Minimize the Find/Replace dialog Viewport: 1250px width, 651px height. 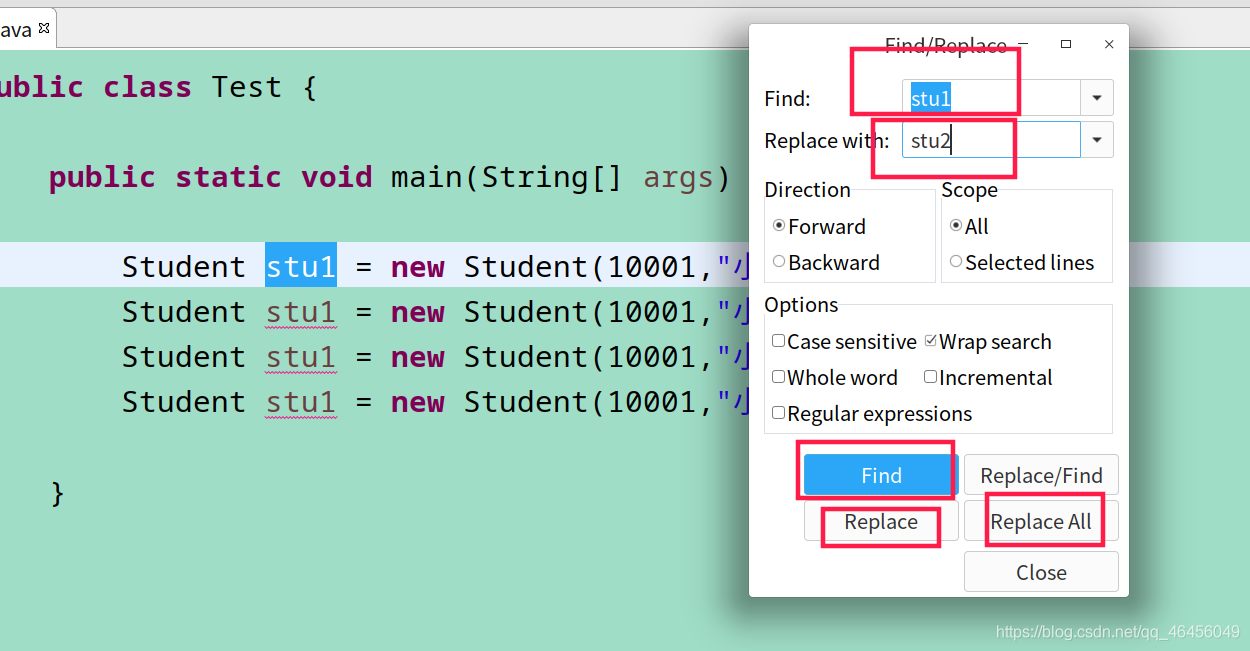click(x=1022, y=45)
